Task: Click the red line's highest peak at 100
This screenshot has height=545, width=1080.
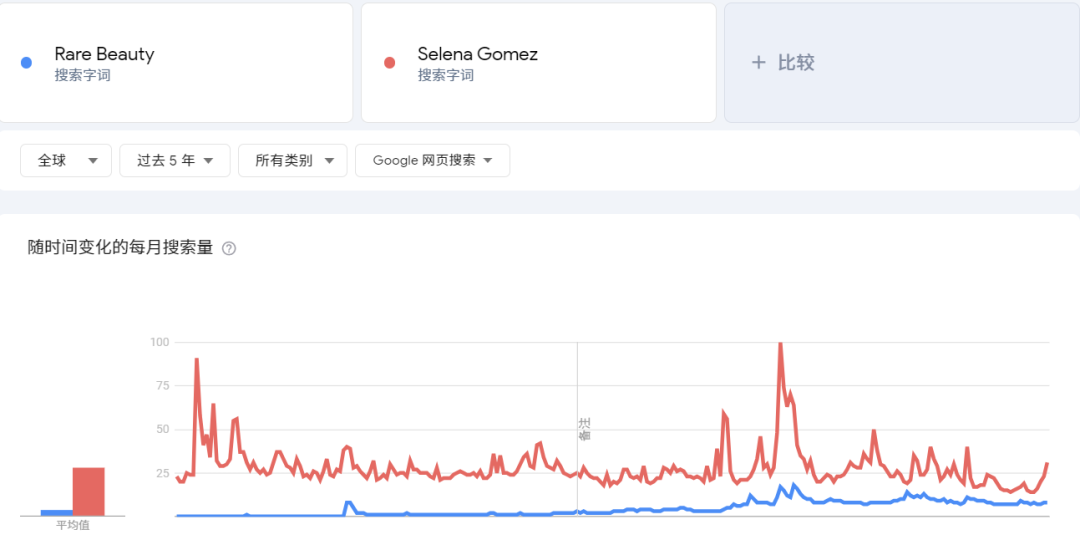Action: 779,344
